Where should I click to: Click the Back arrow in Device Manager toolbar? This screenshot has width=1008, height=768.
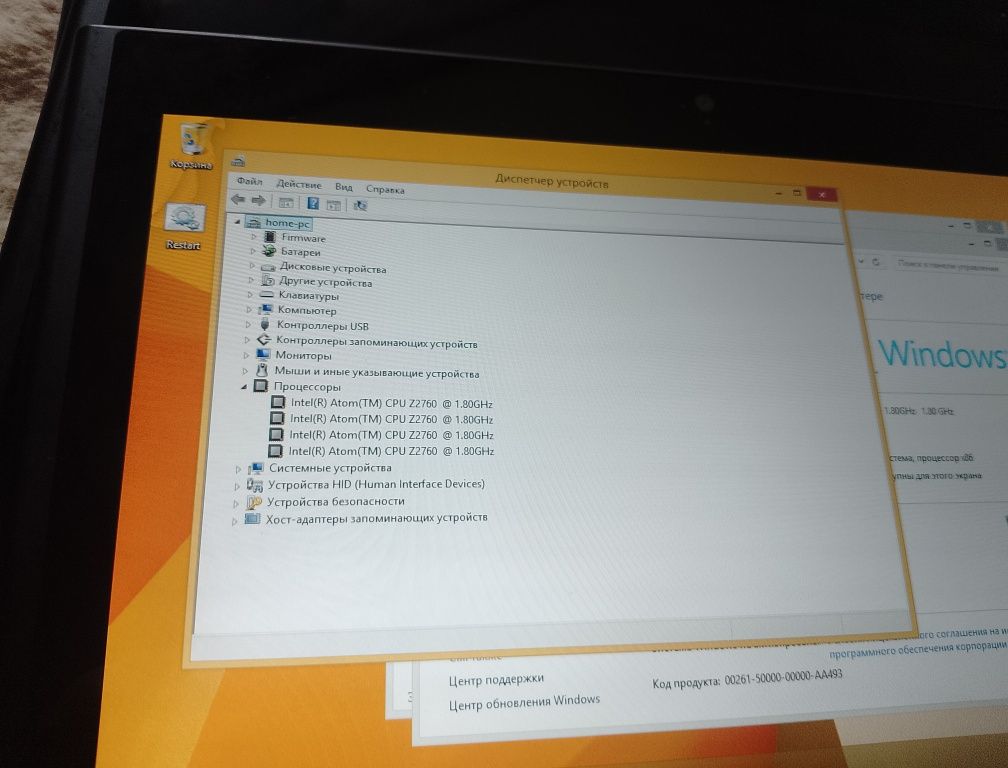pyautogui.click(x=238, y=200)
